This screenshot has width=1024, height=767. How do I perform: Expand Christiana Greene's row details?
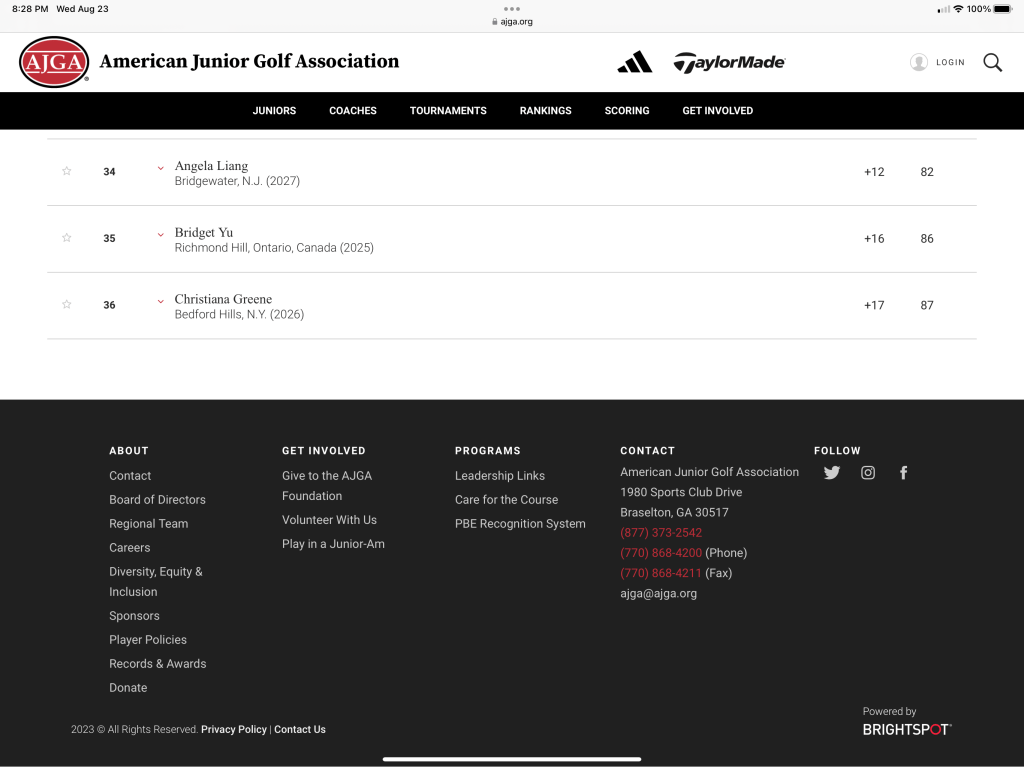[x=161, y=301]
